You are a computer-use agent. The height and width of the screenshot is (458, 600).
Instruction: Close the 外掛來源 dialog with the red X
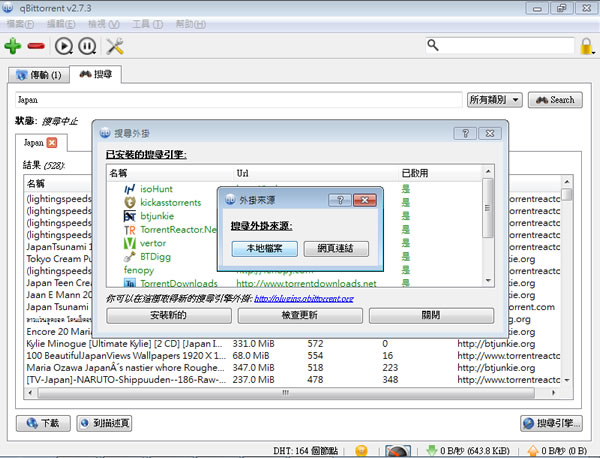pos(365,200)
